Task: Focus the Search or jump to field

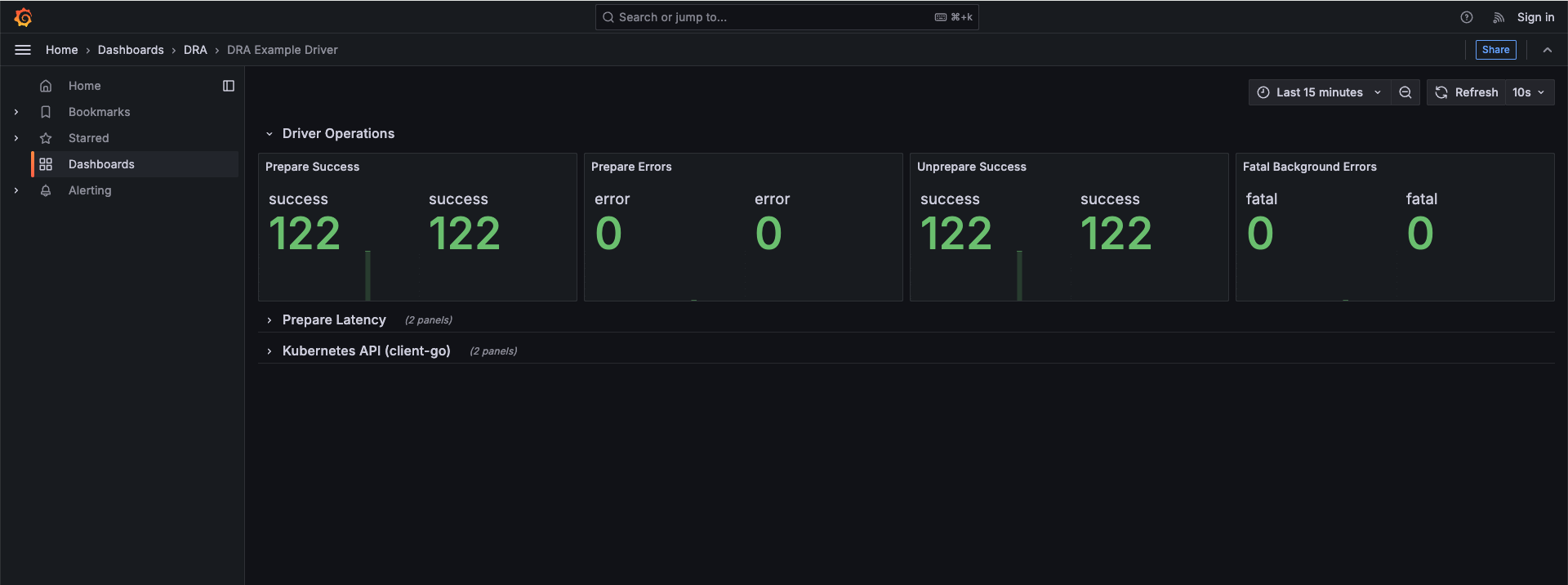Action: click(786, 17)
